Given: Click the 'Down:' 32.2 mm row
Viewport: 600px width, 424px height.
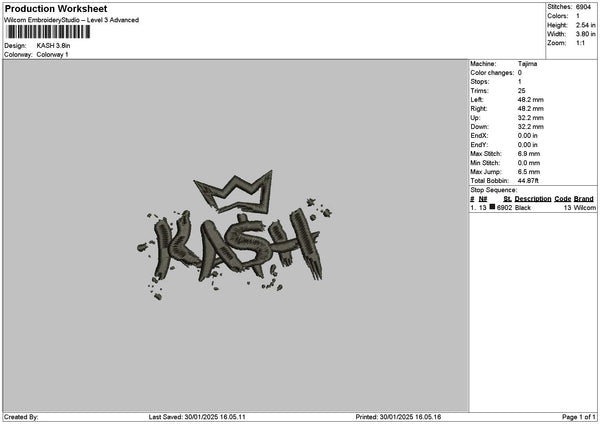Looking at the screenshot, I should click(507, 127).
